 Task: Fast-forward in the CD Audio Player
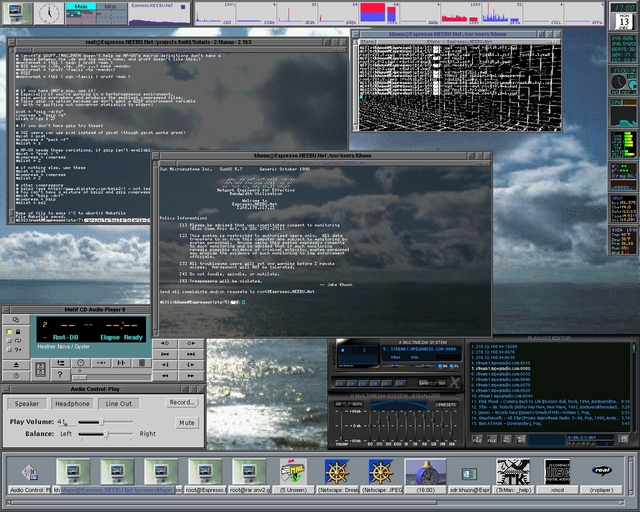(x=191, y=375)
